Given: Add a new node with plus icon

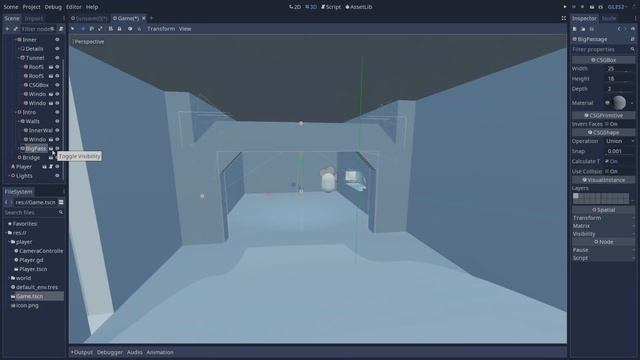Looking at the screenshot, I should click(7, 29).
